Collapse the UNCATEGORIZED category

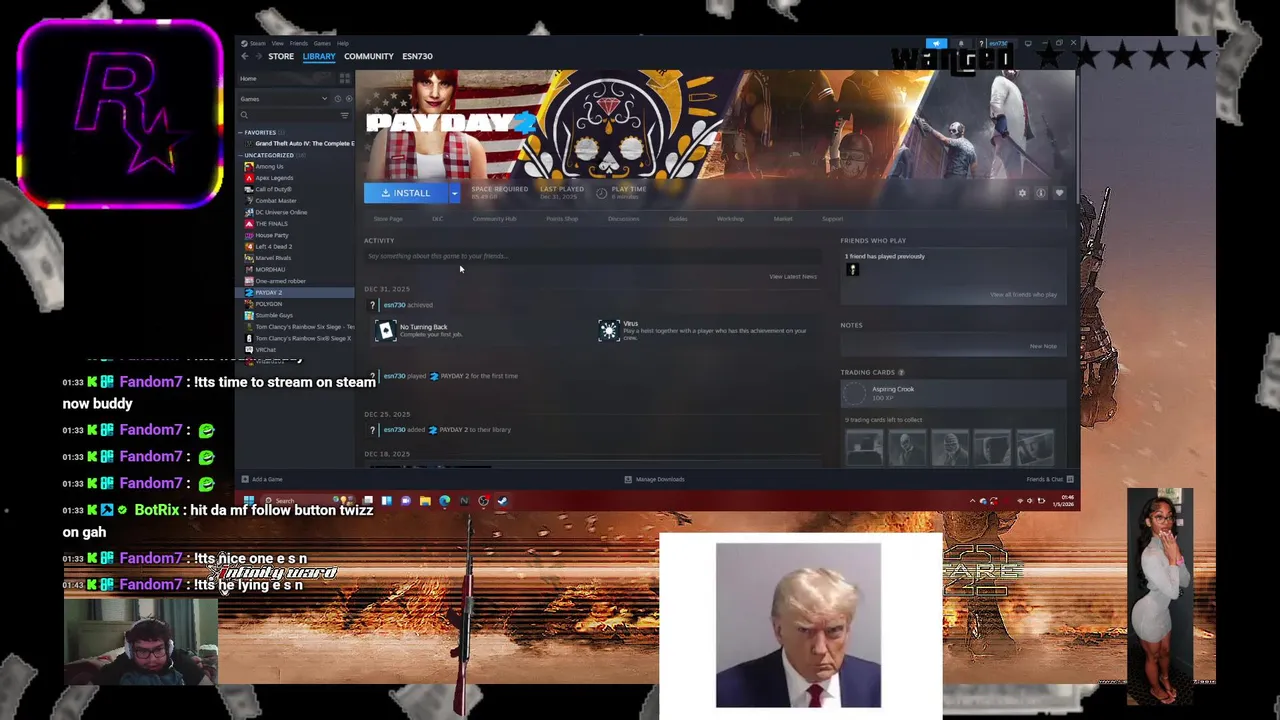pos(242,155)
